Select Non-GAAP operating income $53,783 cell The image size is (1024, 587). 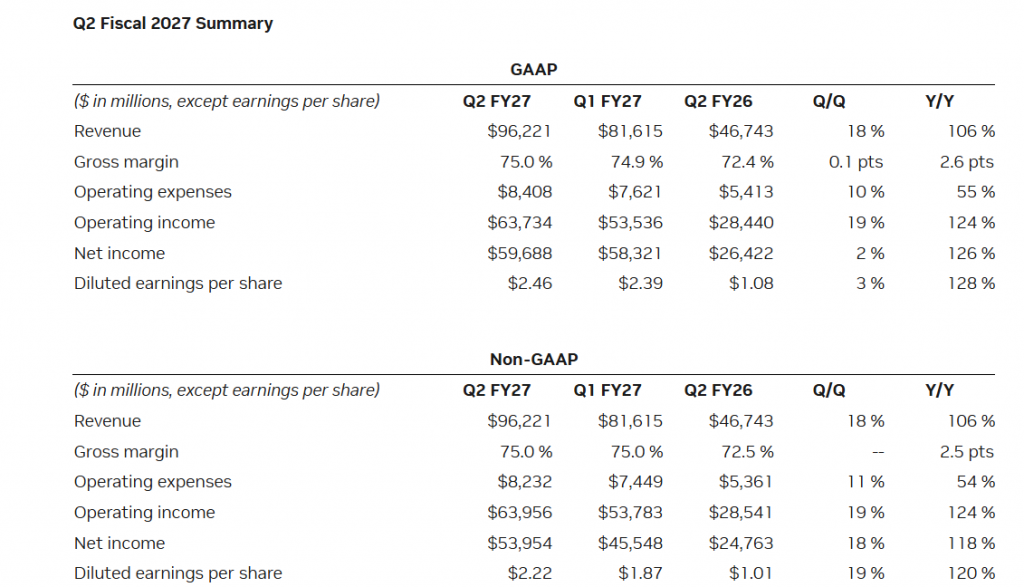coord(630,513)
